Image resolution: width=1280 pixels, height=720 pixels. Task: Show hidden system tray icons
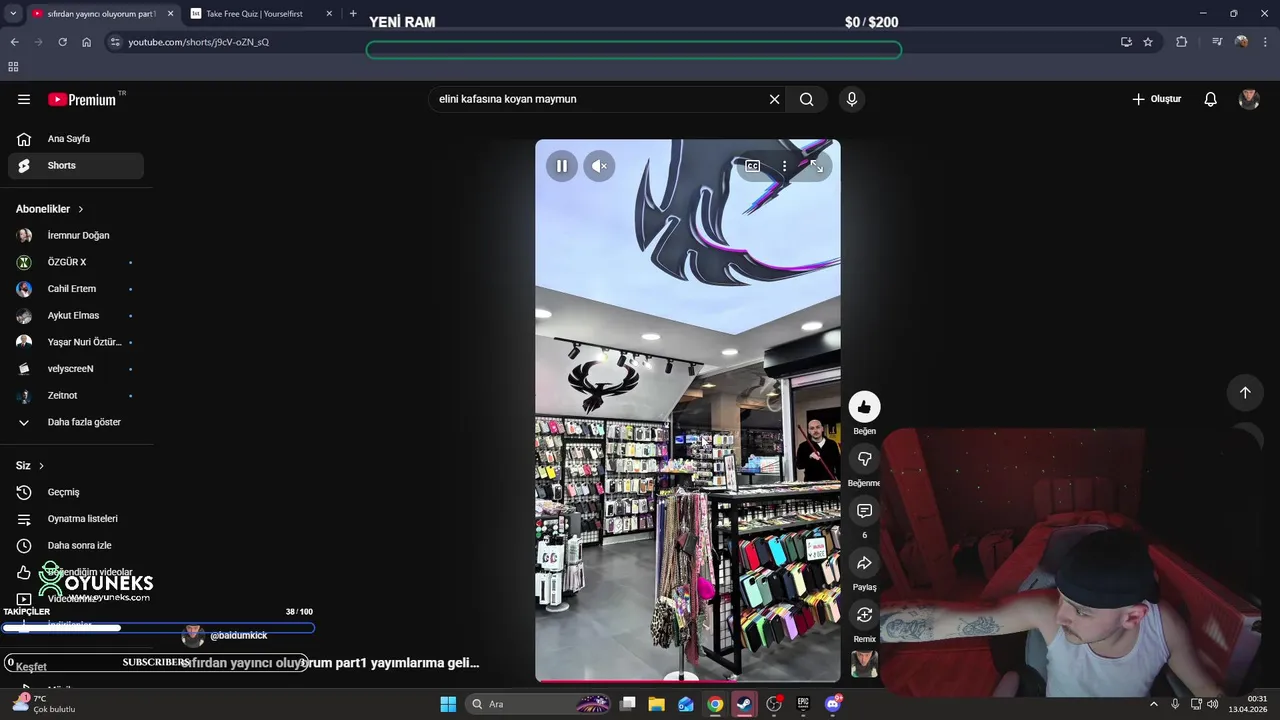click(x=1154, y=704)
